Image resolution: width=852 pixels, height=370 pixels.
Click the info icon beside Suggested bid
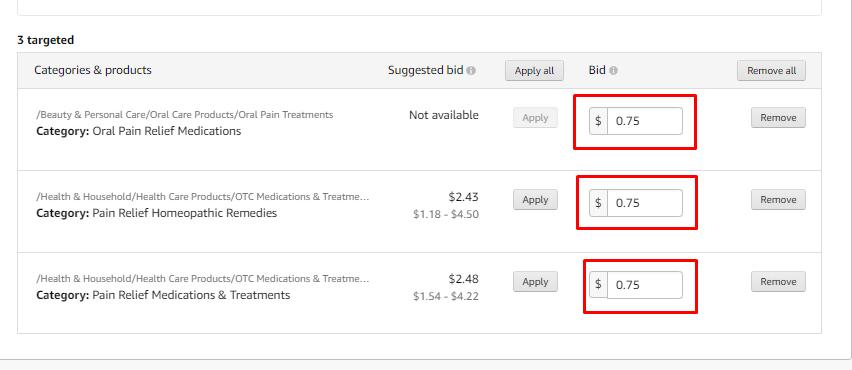click(x=471, y=71)
